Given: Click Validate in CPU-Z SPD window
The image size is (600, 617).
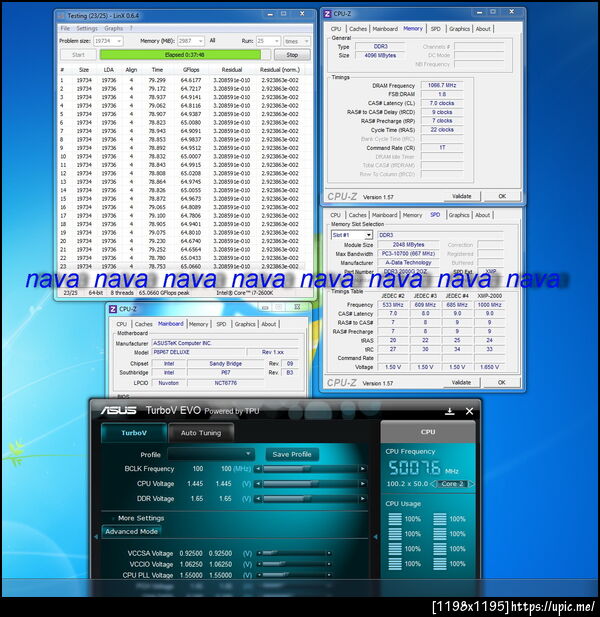Looking at the screenshot, I should click(461, 382).
